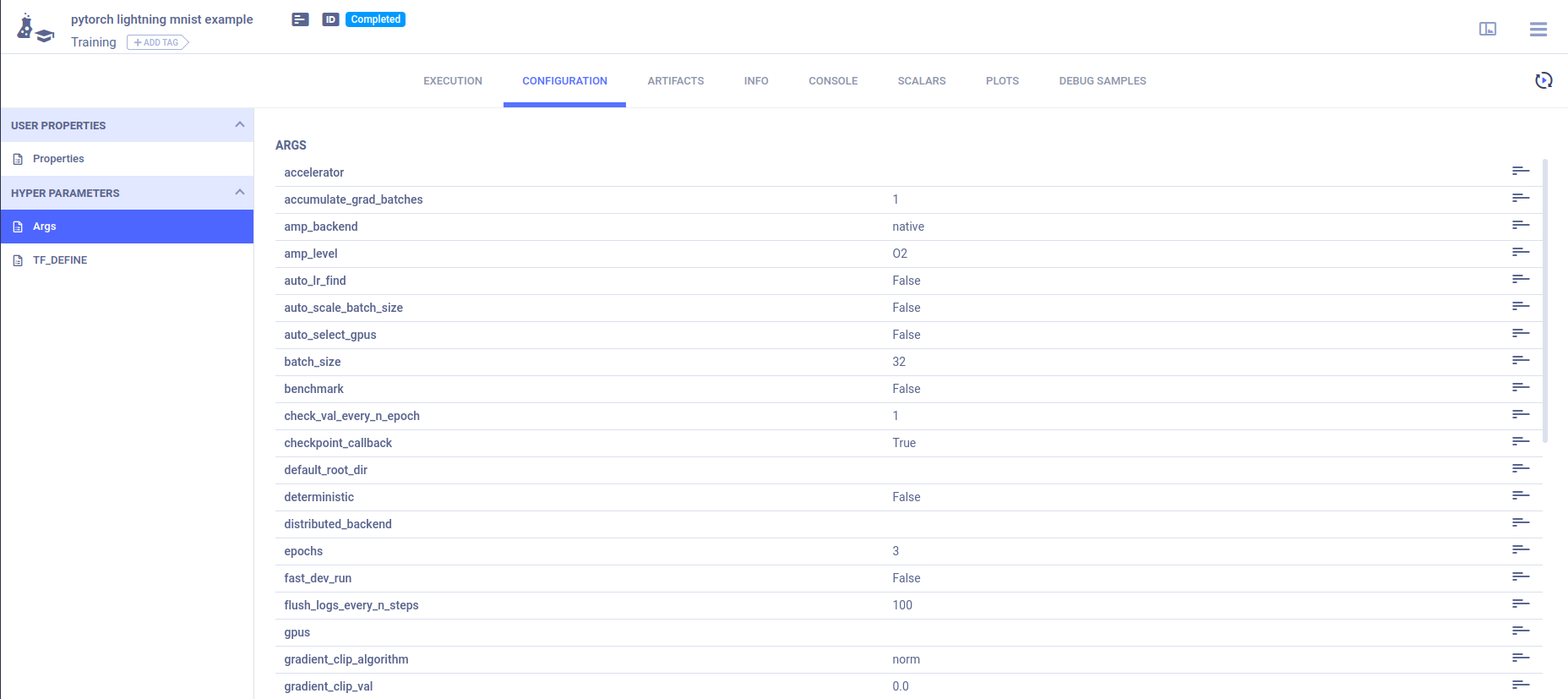Click the description icon for accelerator row
Screen dimensions: 1568x699
click(1520, 172)
